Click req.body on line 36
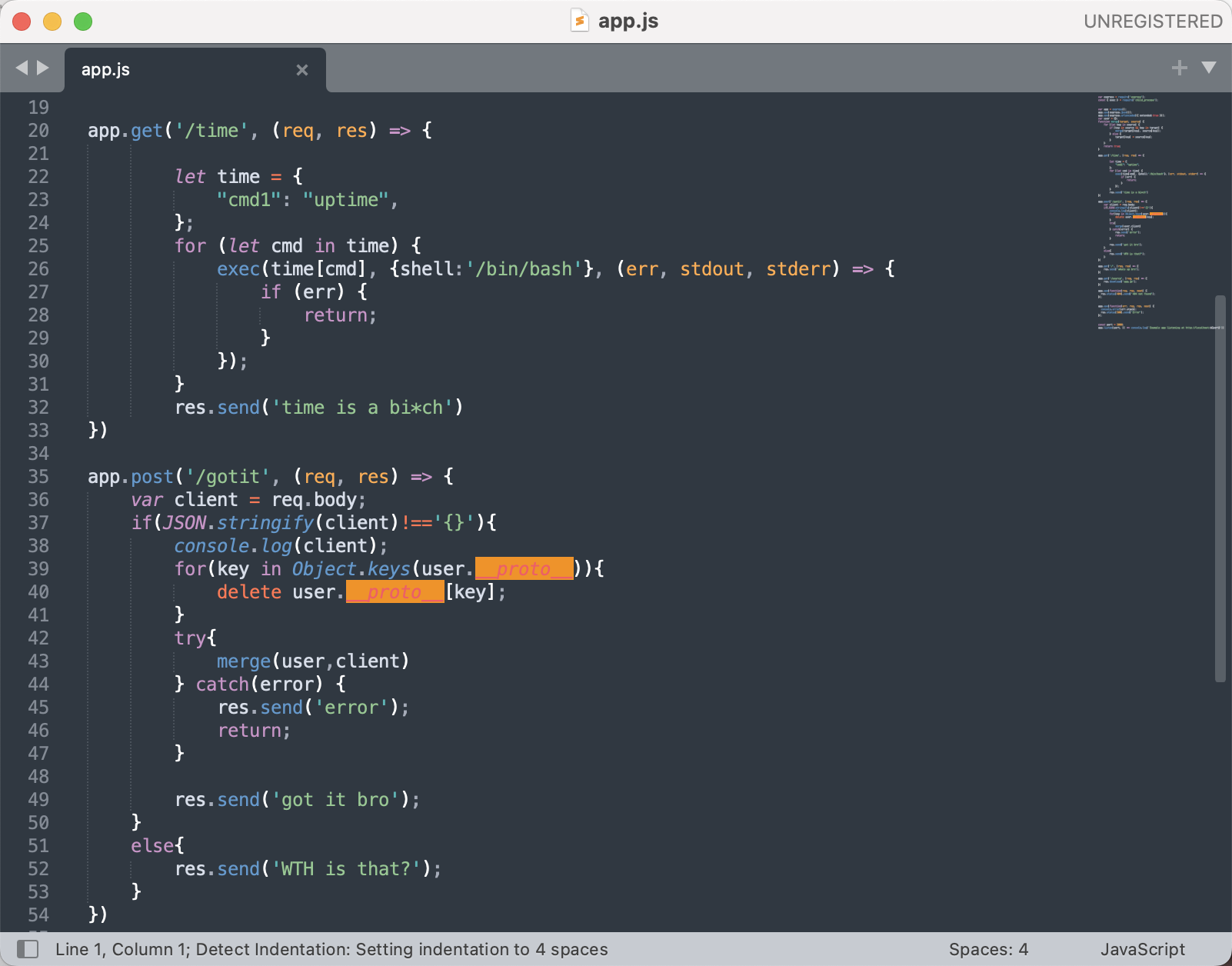This screenshot has height=966, width=1232. pyautogui.click(x=314, y=500)
